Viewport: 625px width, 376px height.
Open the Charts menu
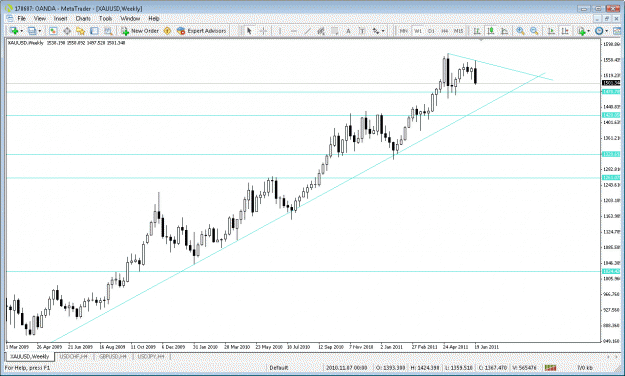tap(83, 18)
